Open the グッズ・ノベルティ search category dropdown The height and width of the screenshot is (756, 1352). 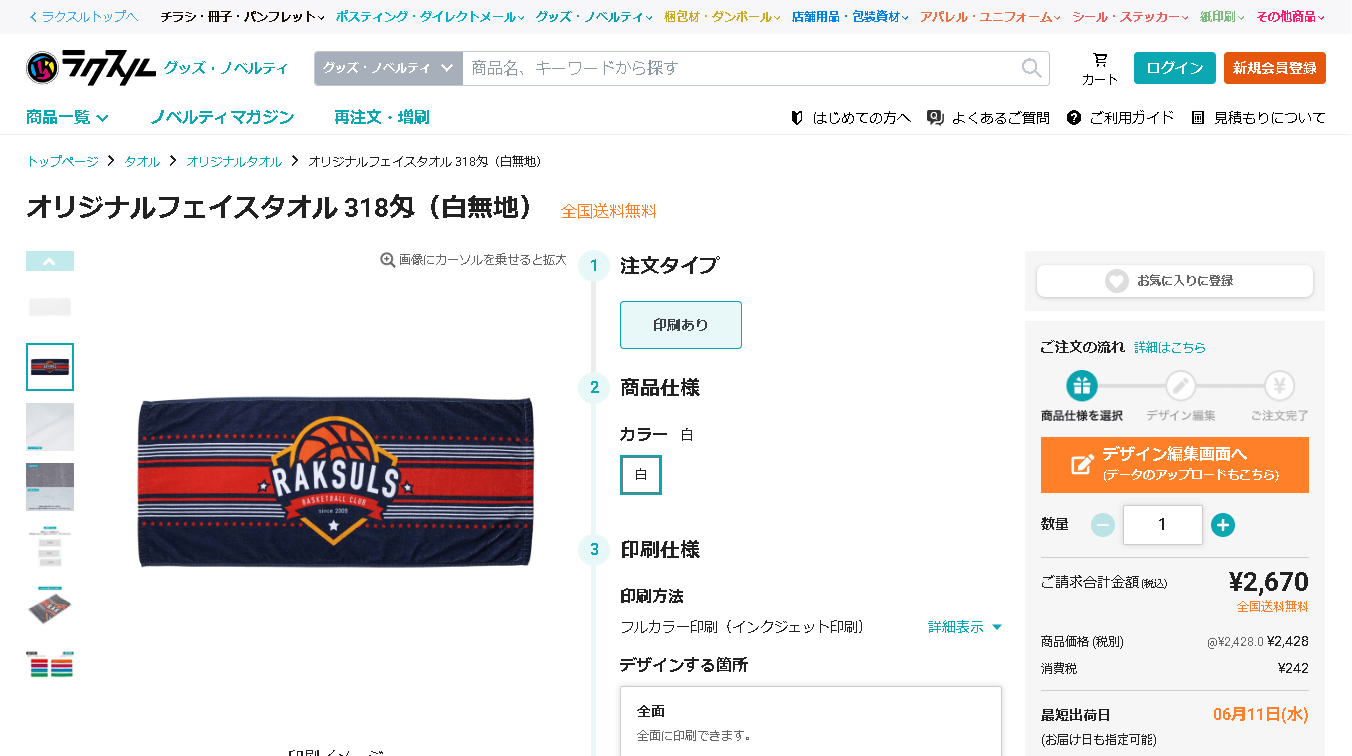coord(388,68)
